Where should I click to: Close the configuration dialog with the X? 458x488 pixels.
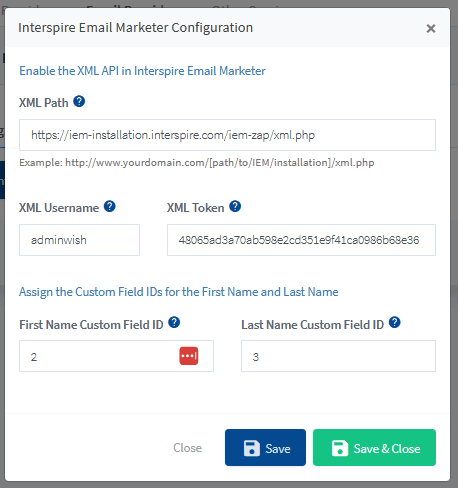point(431,28)
